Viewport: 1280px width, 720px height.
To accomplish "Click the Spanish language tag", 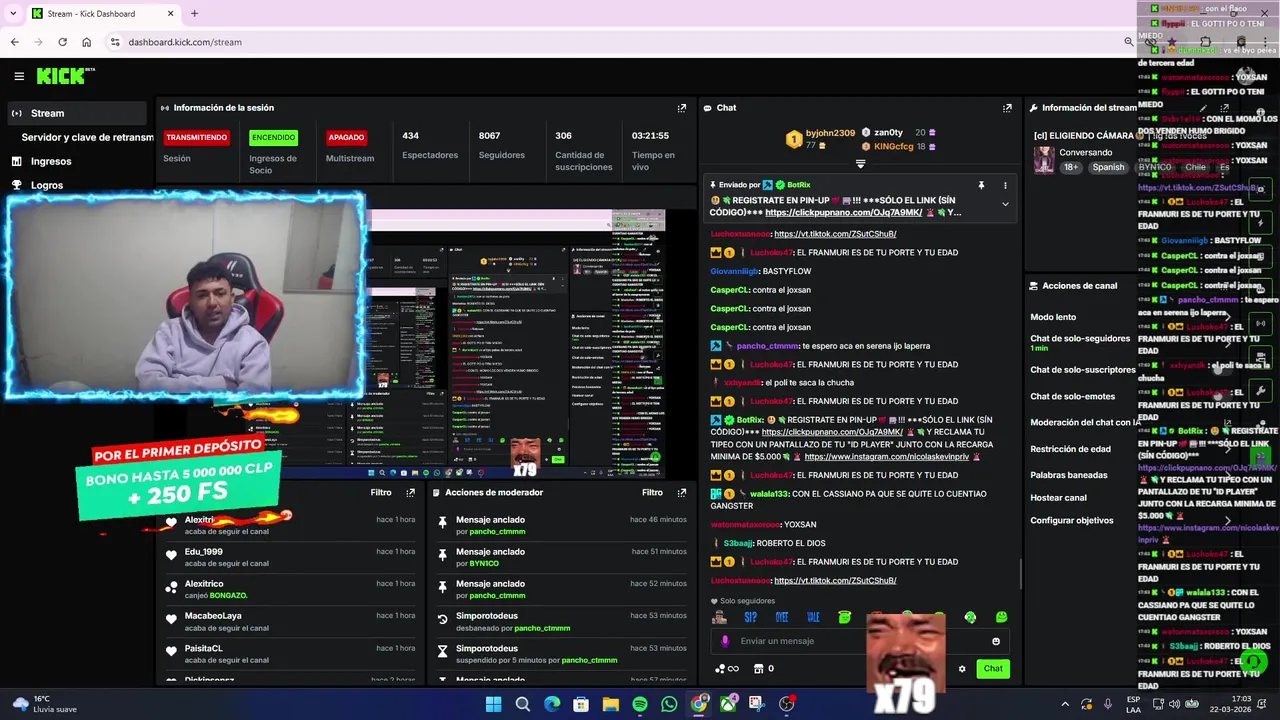I will 1108,167.
